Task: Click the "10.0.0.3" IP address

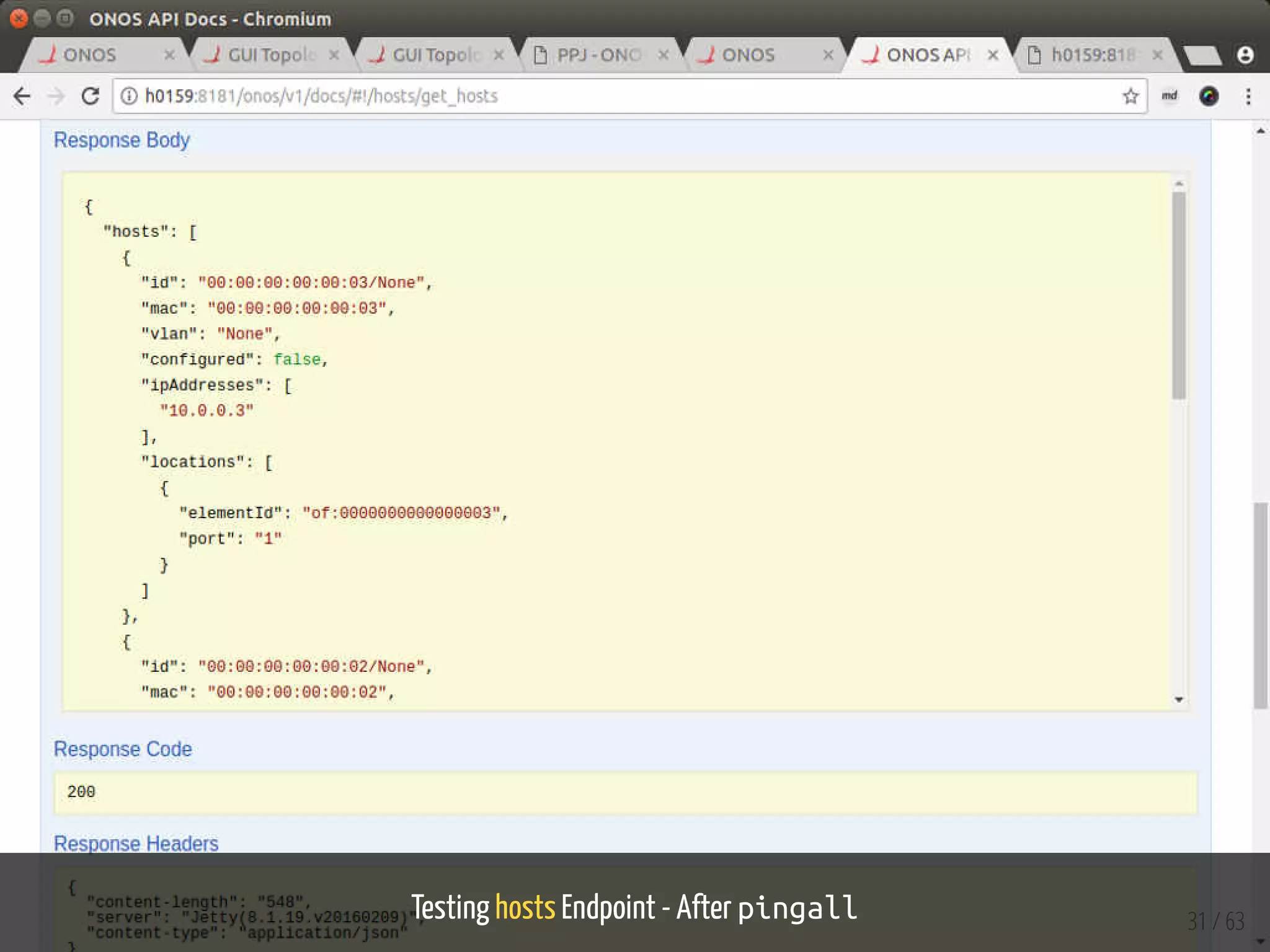Action: [x=207, y=410]
